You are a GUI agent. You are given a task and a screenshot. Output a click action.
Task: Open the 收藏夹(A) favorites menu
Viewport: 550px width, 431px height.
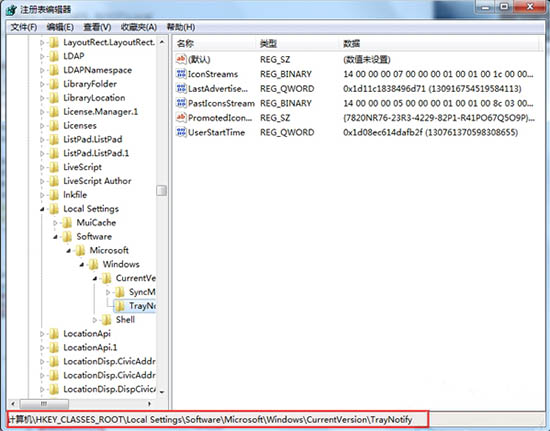(139, 27)
